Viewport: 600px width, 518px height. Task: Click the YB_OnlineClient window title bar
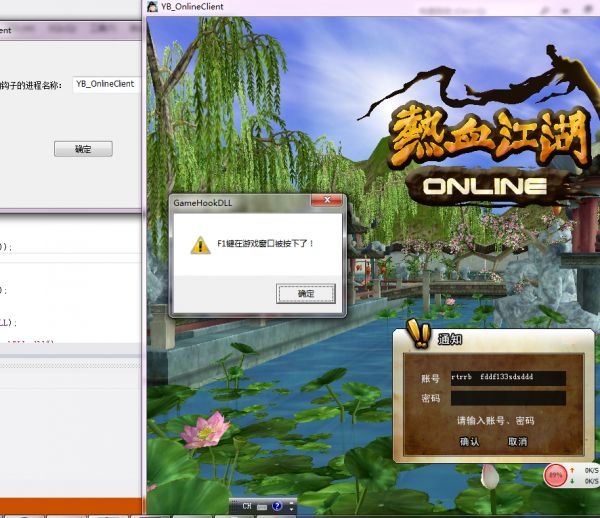point(300,7)
